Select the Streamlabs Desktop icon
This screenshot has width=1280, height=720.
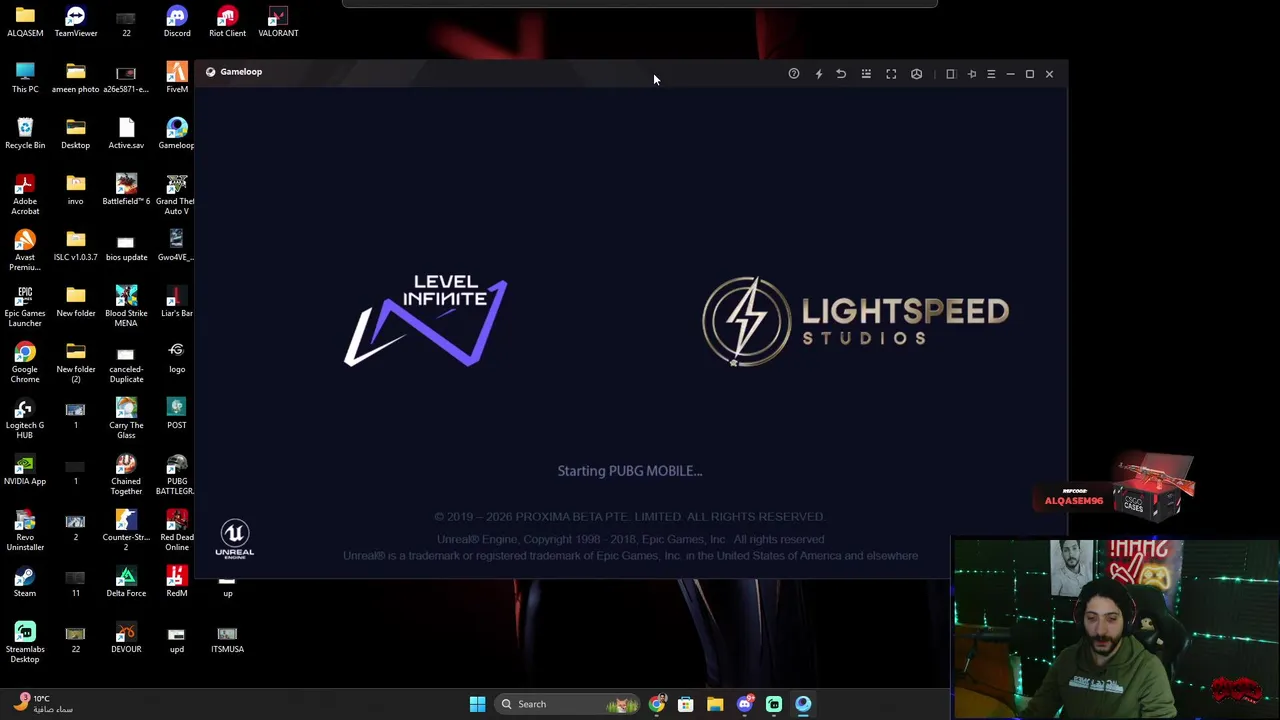pyautogui.click(x=25, y=643)
